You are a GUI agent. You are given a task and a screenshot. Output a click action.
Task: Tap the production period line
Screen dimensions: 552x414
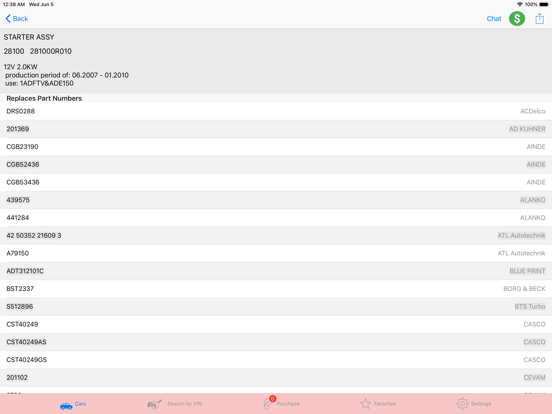[x=67, y=75]
